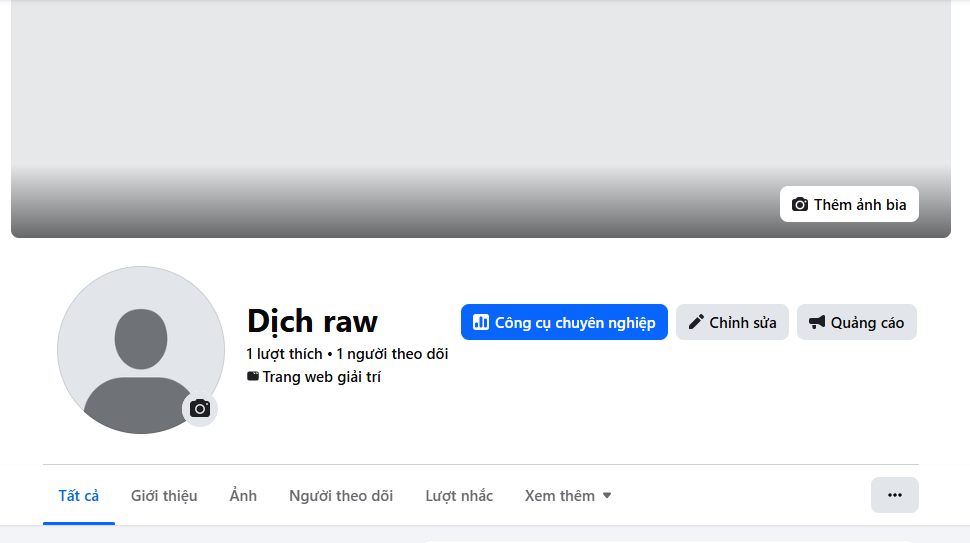The width and height of the screenshot is (970, 543).
Task: Click the page name Dịch raw
Action: 312,321
